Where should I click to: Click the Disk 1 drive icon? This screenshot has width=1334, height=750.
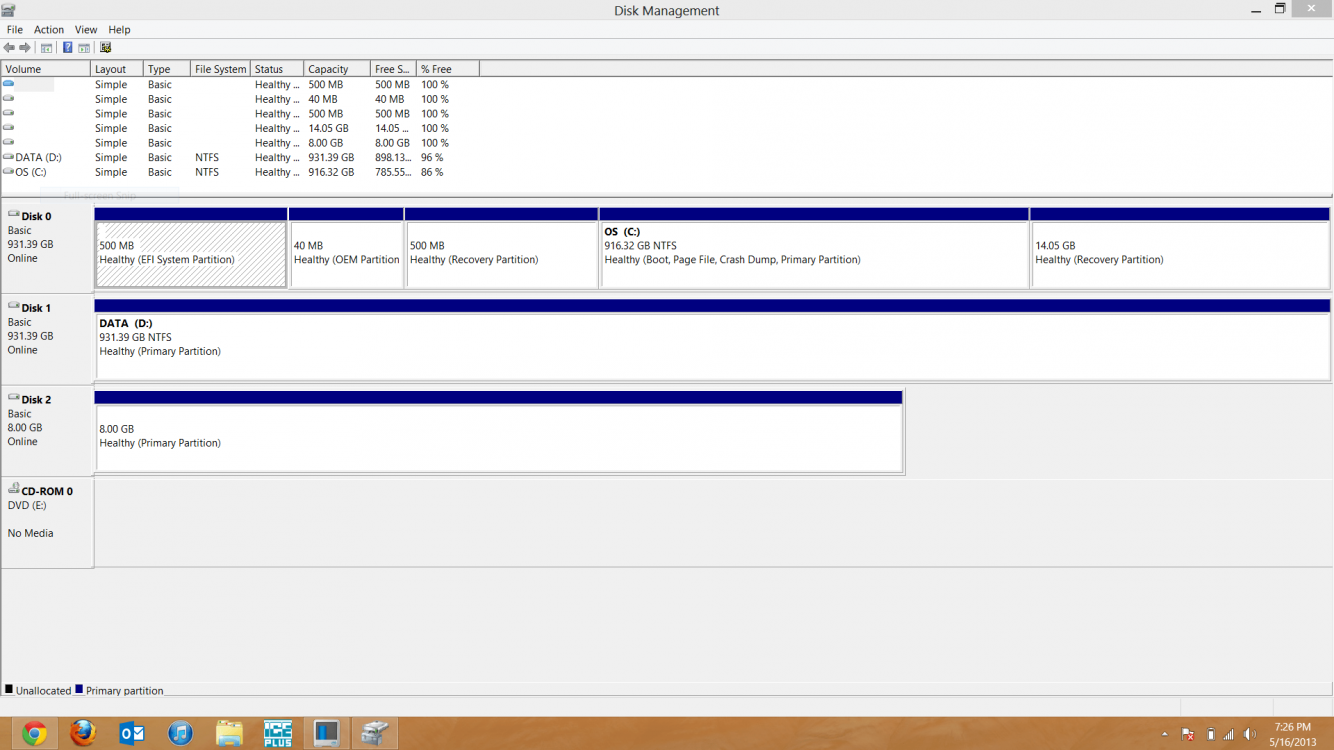click(14, 307)
